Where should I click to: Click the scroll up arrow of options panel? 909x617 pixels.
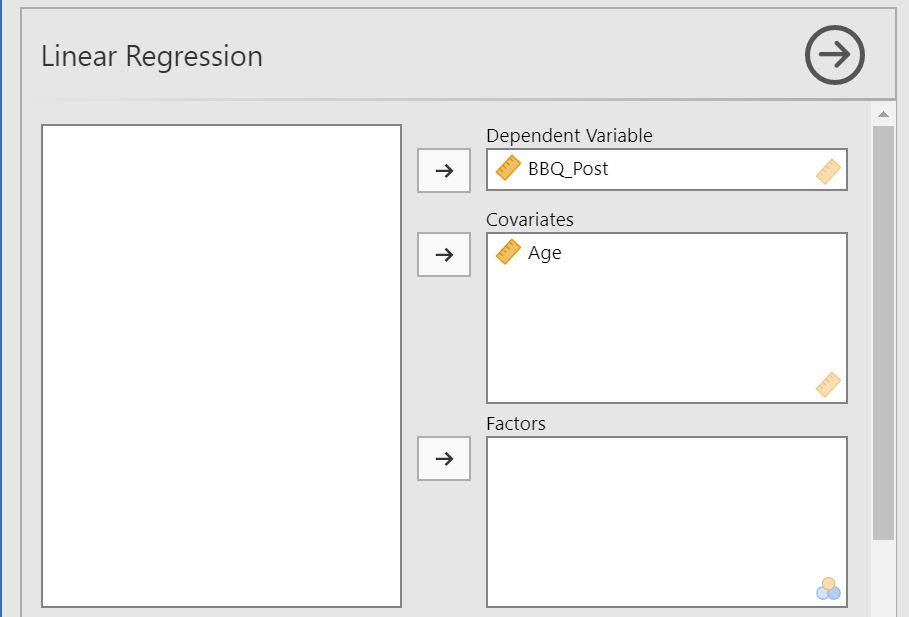(883, 115)
